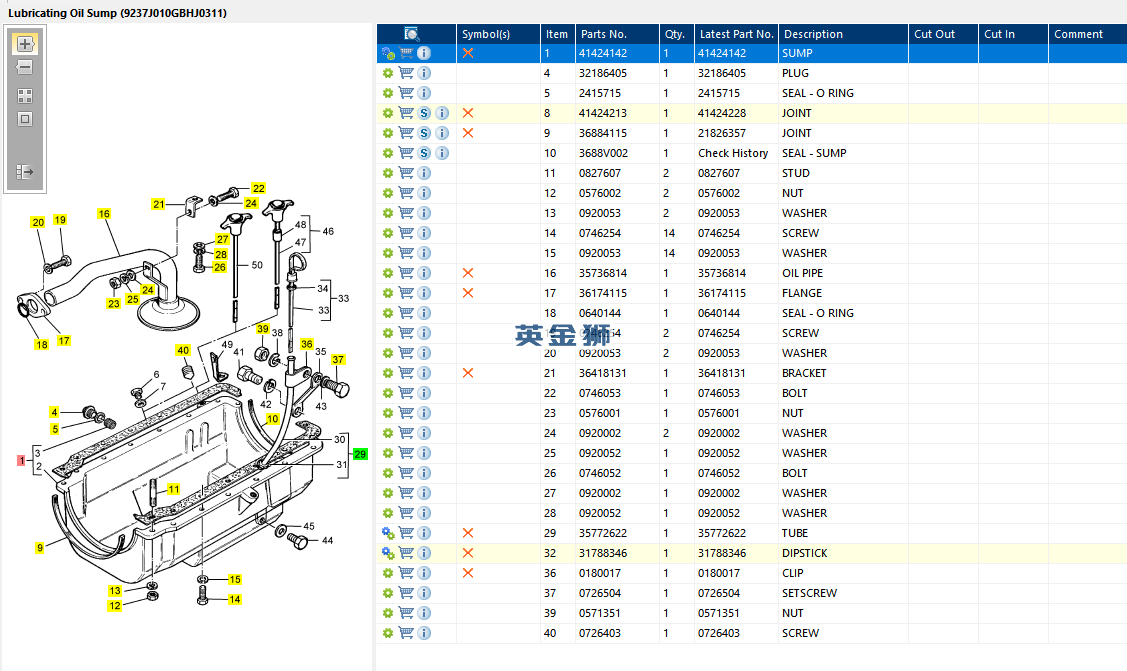Click Check History in SEAL - SUMP row
This screenshot has width=1127, height=671.
point(733,153)
